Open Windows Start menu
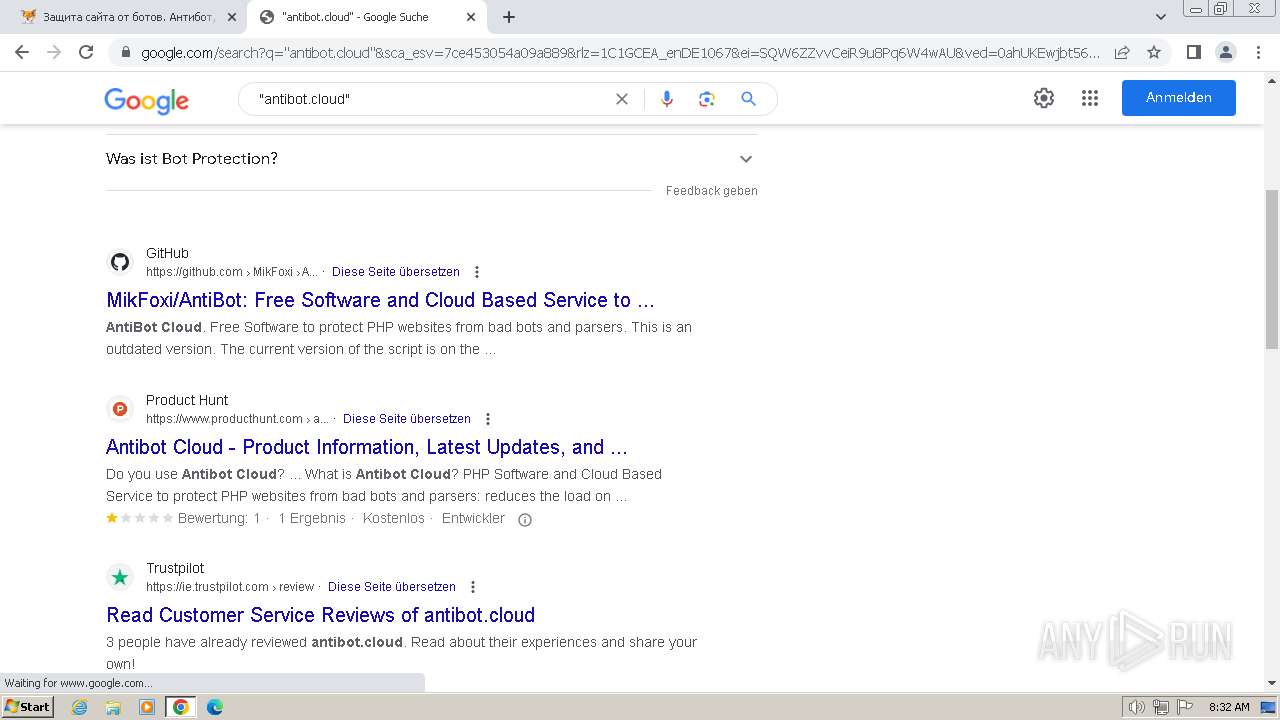Viewport: 1280px width, 720px height. tap(27, 707)
